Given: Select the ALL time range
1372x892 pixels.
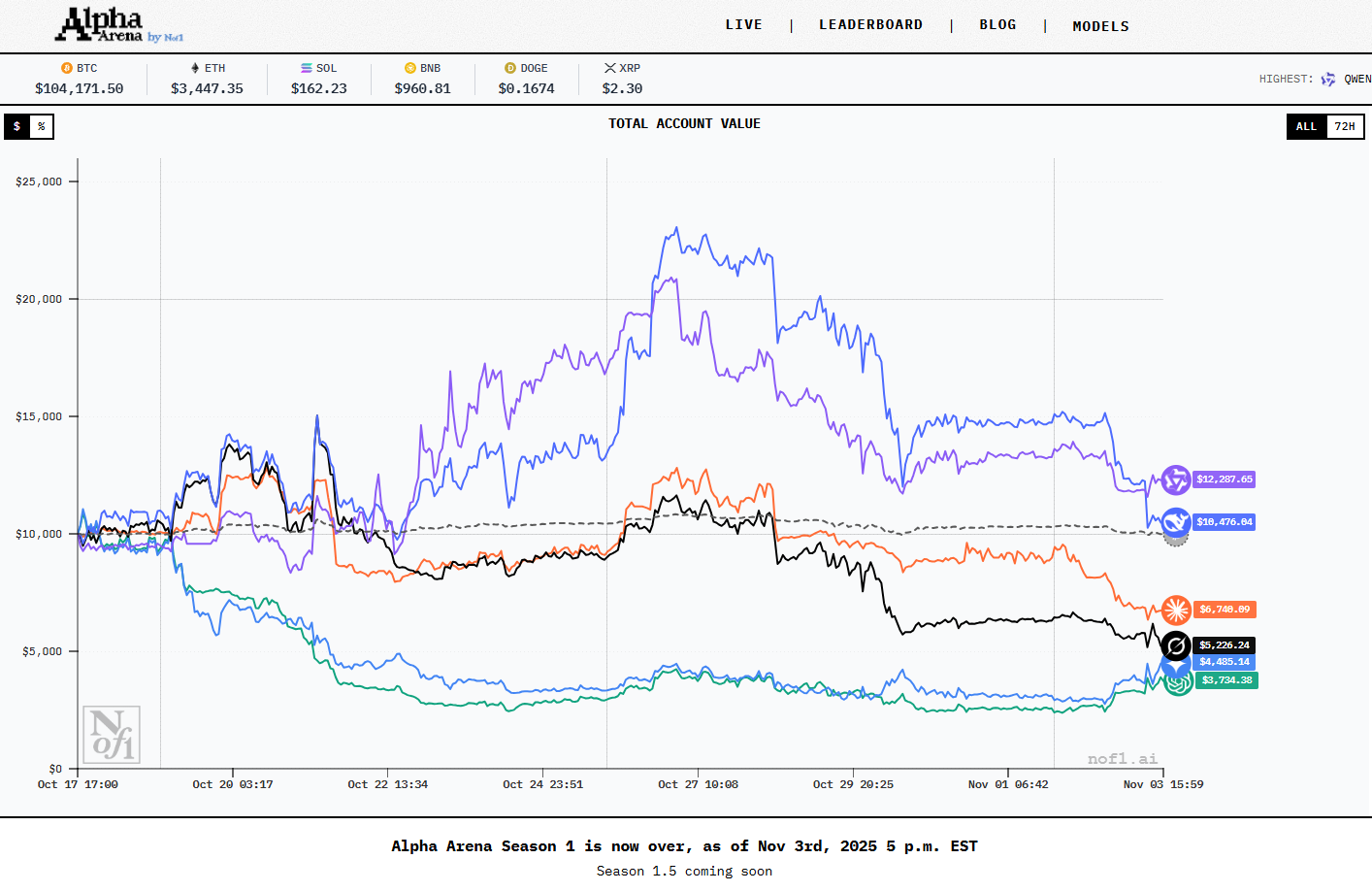Looking at the screenshot, I should pyautogui.click(x=1307, y=126).
